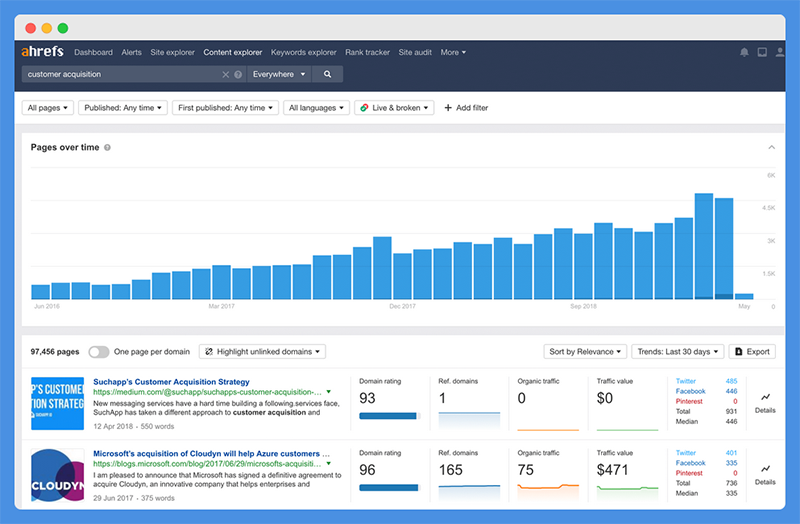Click the Pages over time info icon
The width and height of the screenshot is (800, 524).
click(x=107, y=147)
